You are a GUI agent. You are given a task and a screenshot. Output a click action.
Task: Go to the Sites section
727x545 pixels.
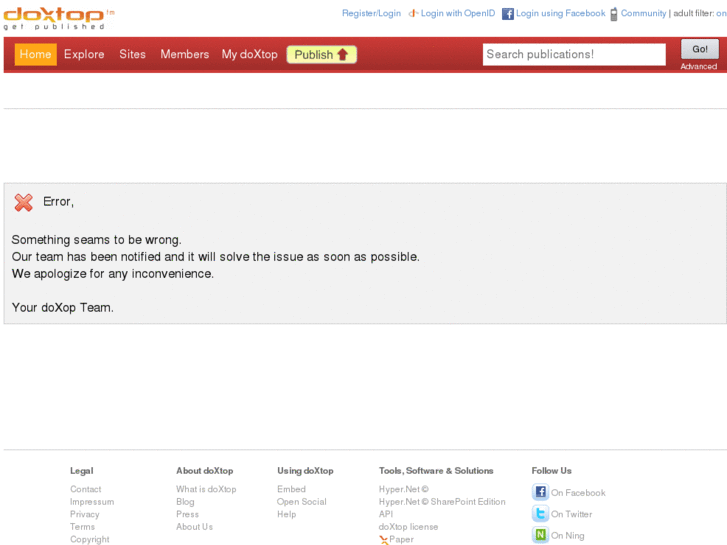(132, 54)
